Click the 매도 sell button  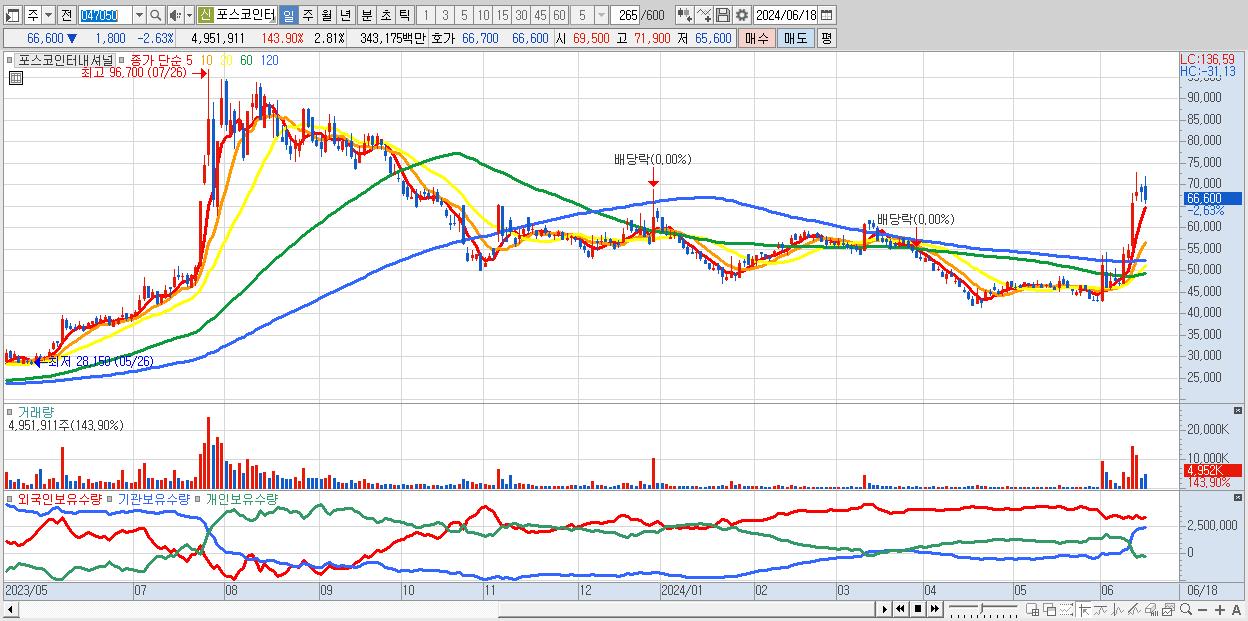(x=795, y=38)
